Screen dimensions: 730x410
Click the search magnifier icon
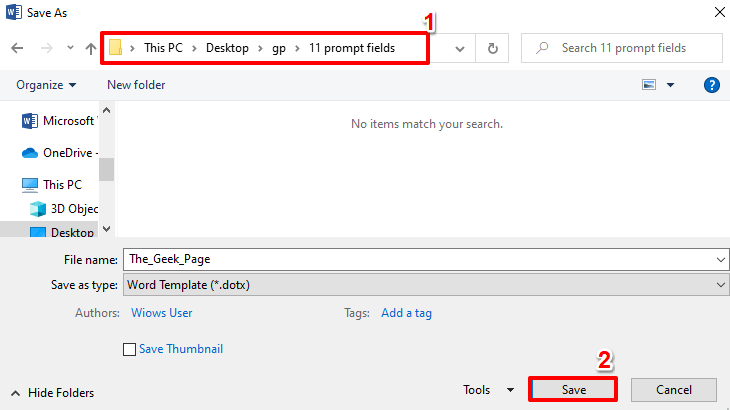tap(541, 48)
